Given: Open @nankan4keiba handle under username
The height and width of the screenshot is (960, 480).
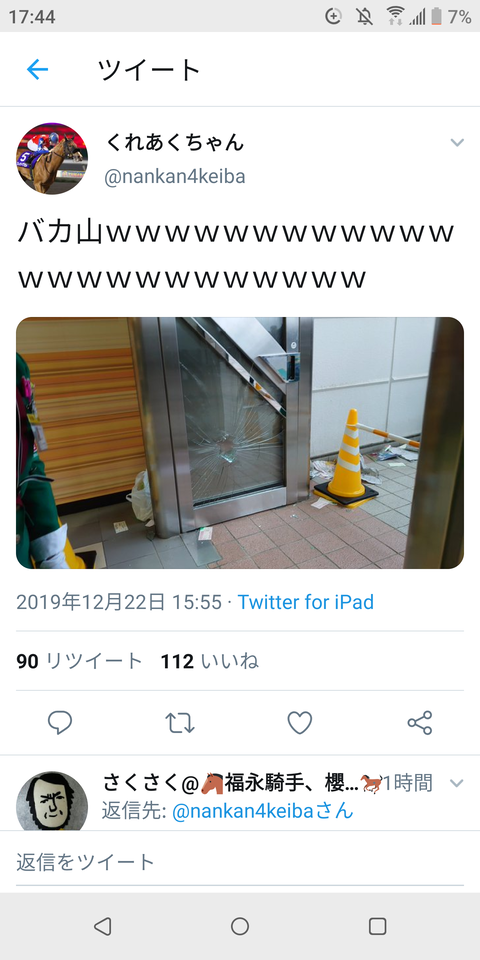Looking at the screenshot, I should 174,177.
